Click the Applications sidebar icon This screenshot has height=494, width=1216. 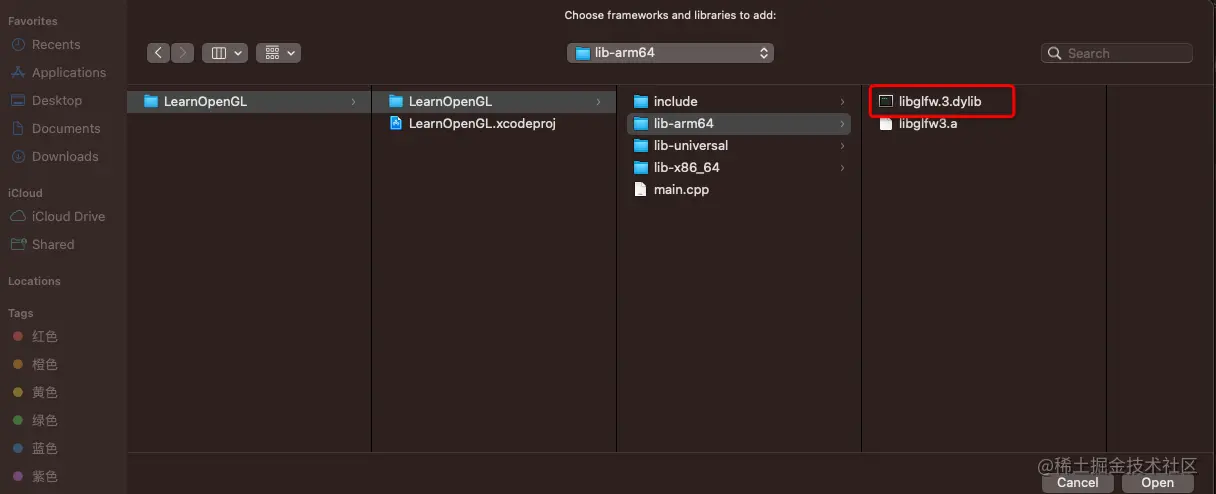click(x=18, y=73)
